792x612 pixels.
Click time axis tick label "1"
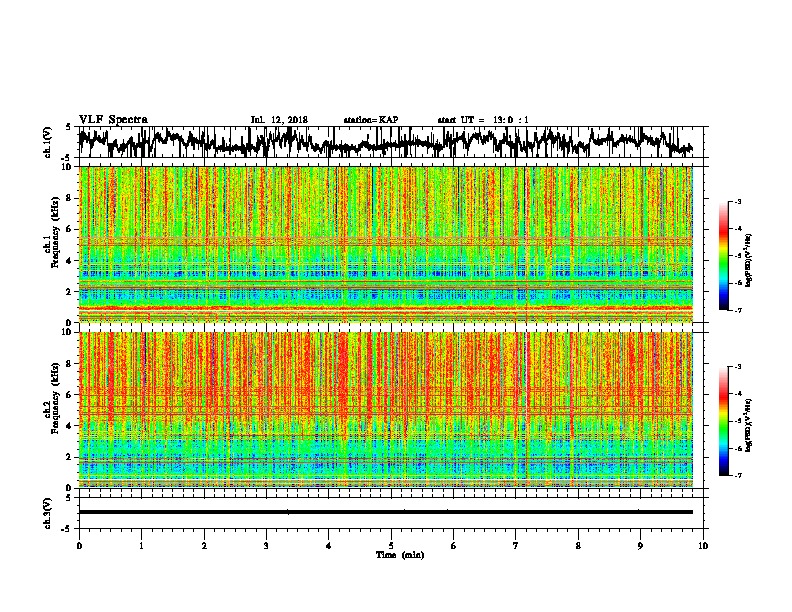point(141,546)
